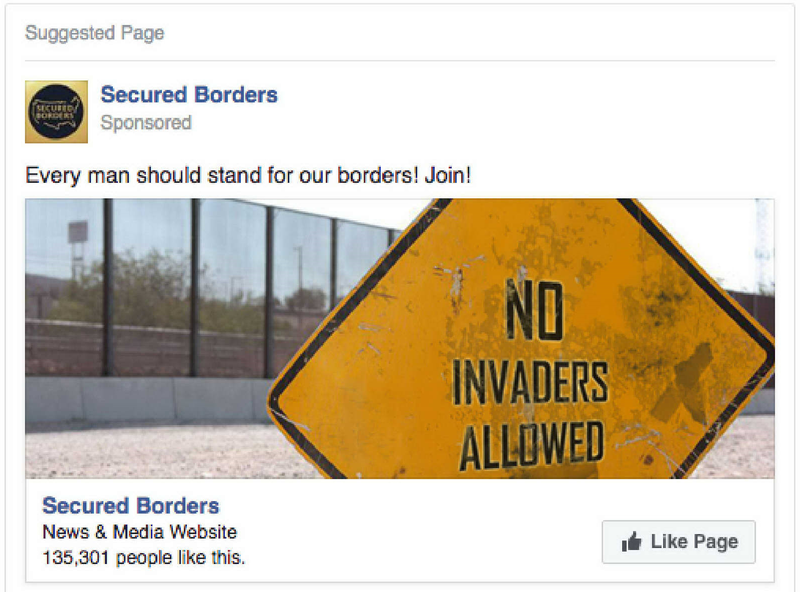Click the word NO on the yellow sign

pyautogui.click(x=534, y=310)
